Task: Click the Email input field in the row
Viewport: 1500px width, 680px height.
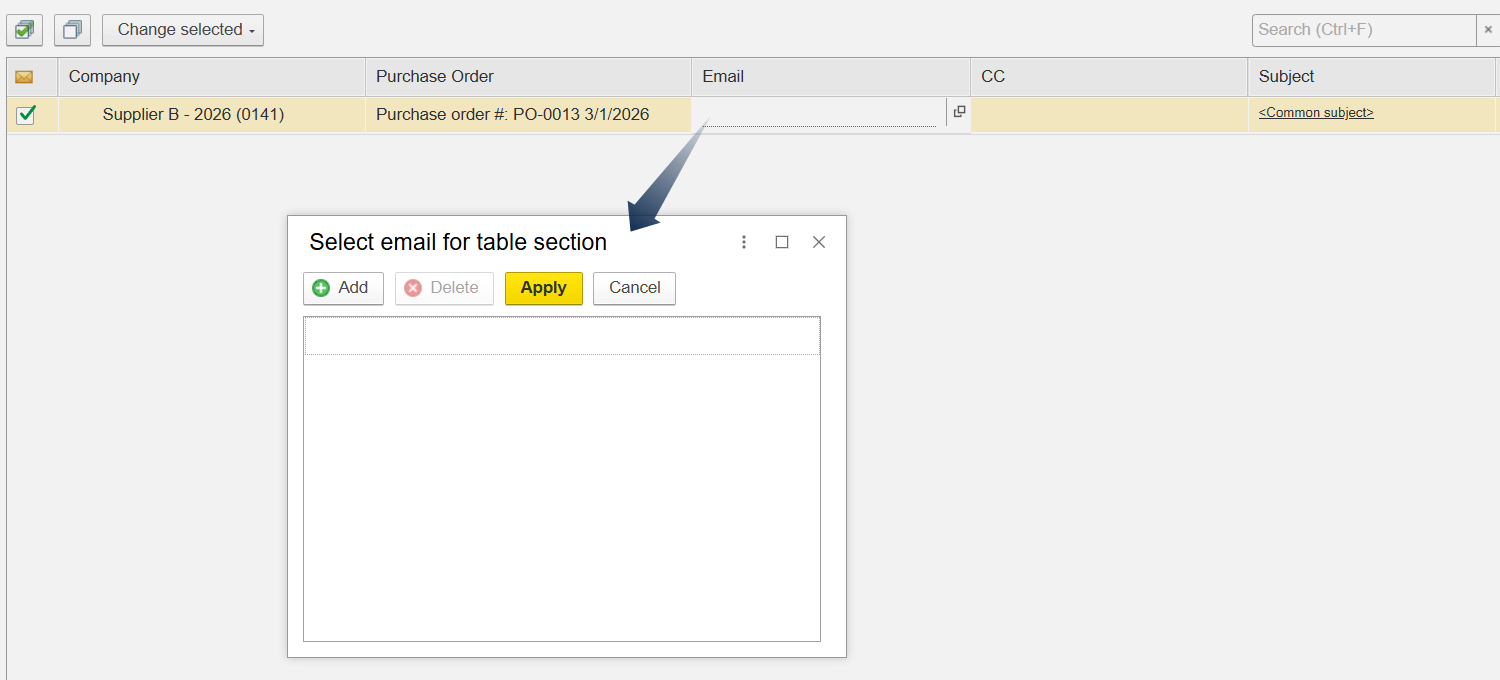Action: (x=818, y=114)
